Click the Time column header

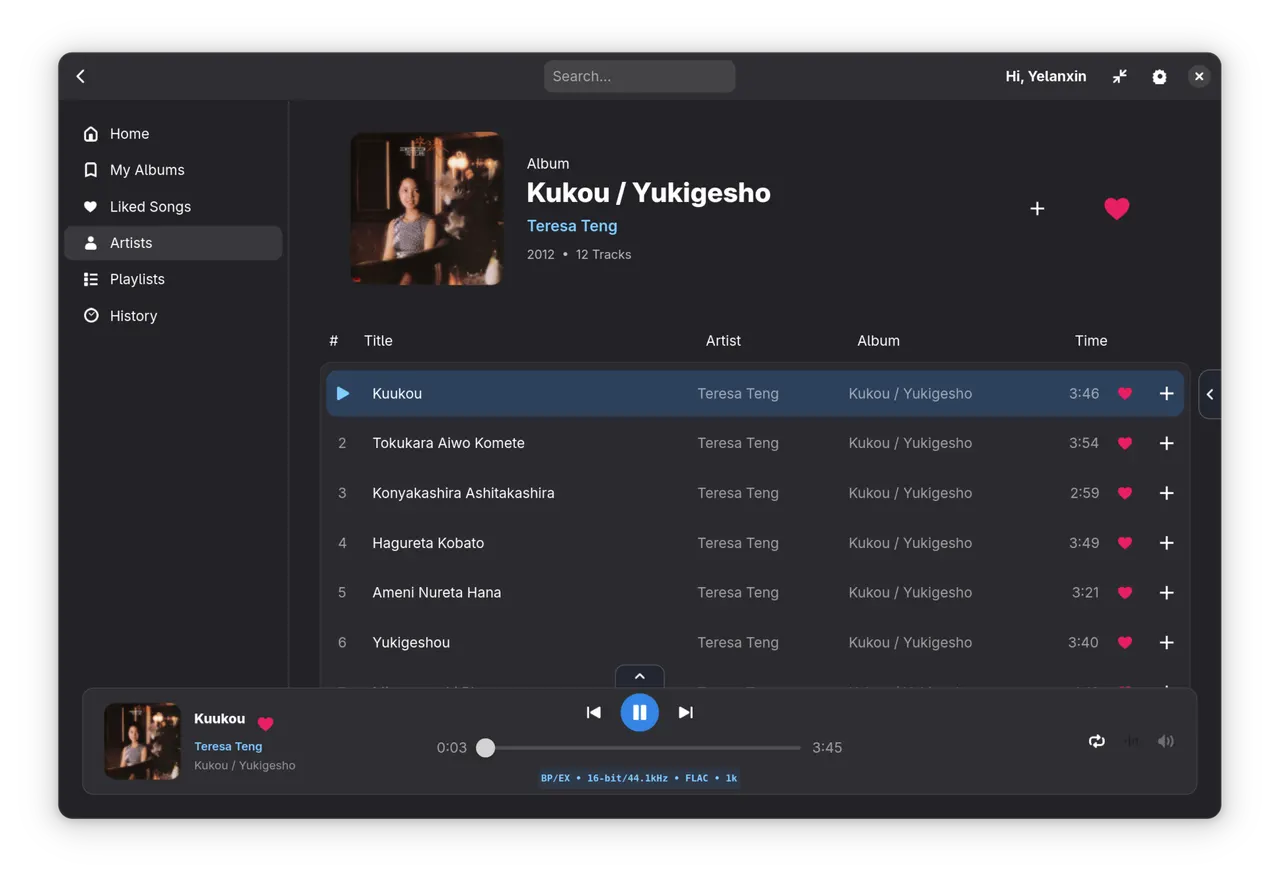coord(1091,341)
